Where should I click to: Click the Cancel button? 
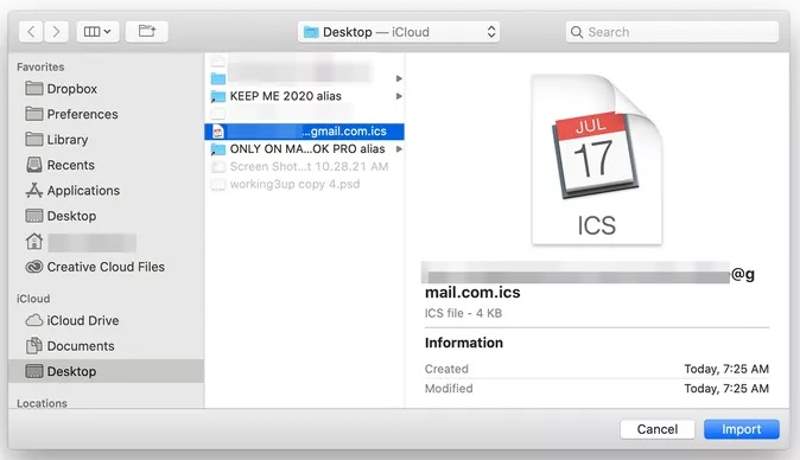tap(657, 429)
